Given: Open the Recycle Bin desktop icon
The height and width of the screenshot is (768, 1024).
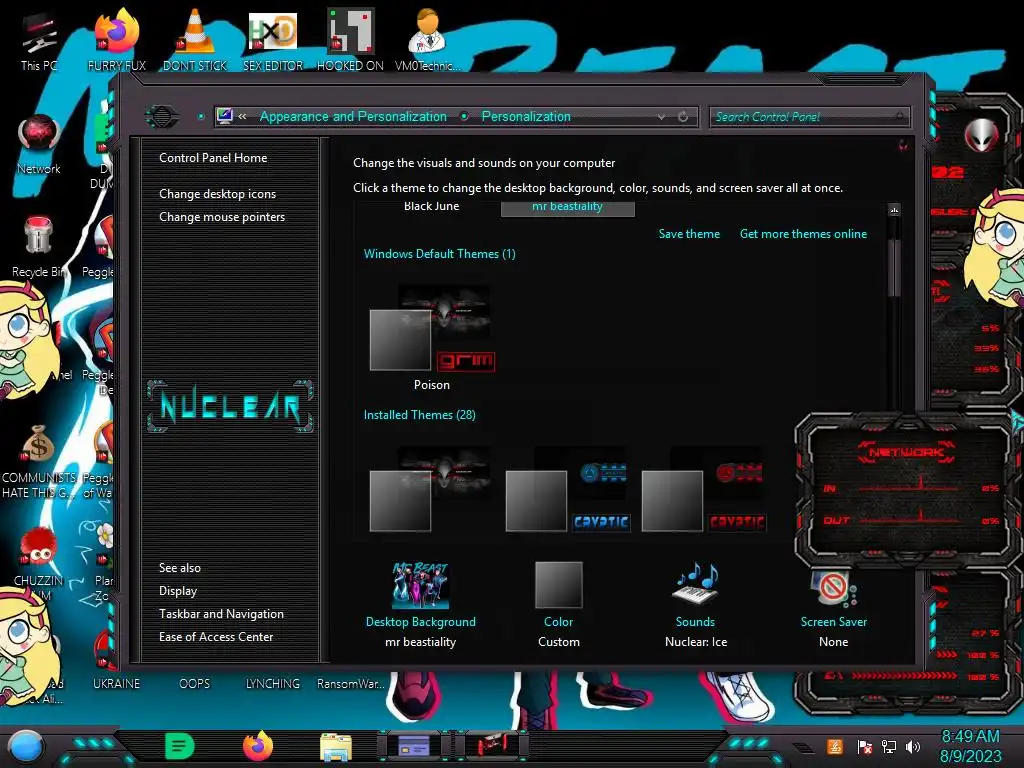Looking at the screenshot, I should [39, 247].
